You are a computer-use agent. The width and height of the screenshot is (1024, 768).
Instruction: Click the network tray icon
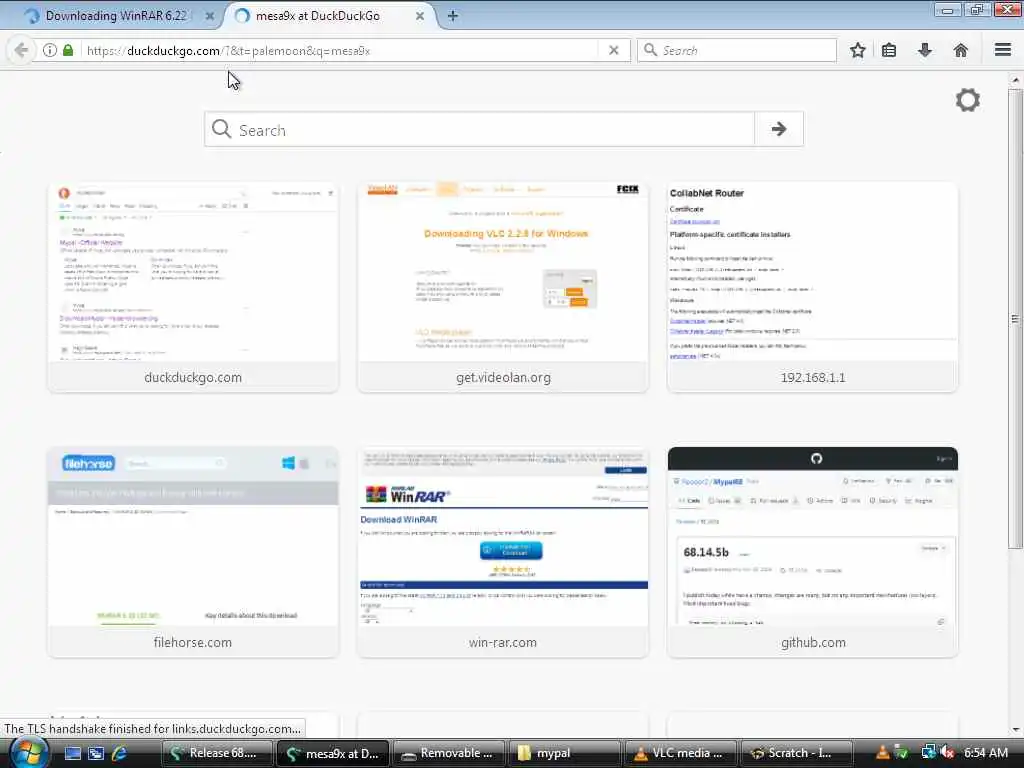click(x=928, y=753)
